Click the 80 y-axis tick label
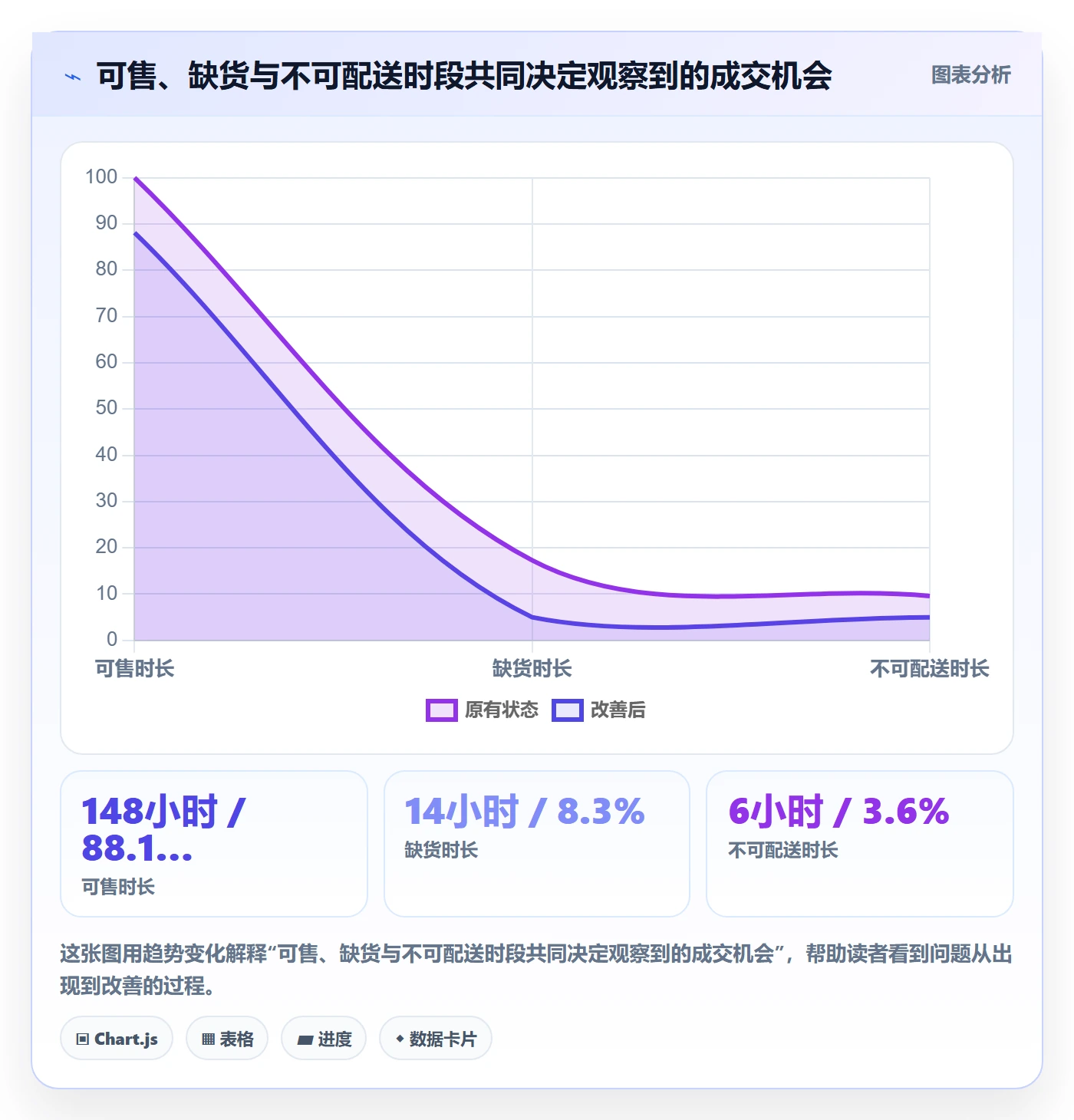The width and height of the screenshot is (1074, 1120). pos(107,269)
